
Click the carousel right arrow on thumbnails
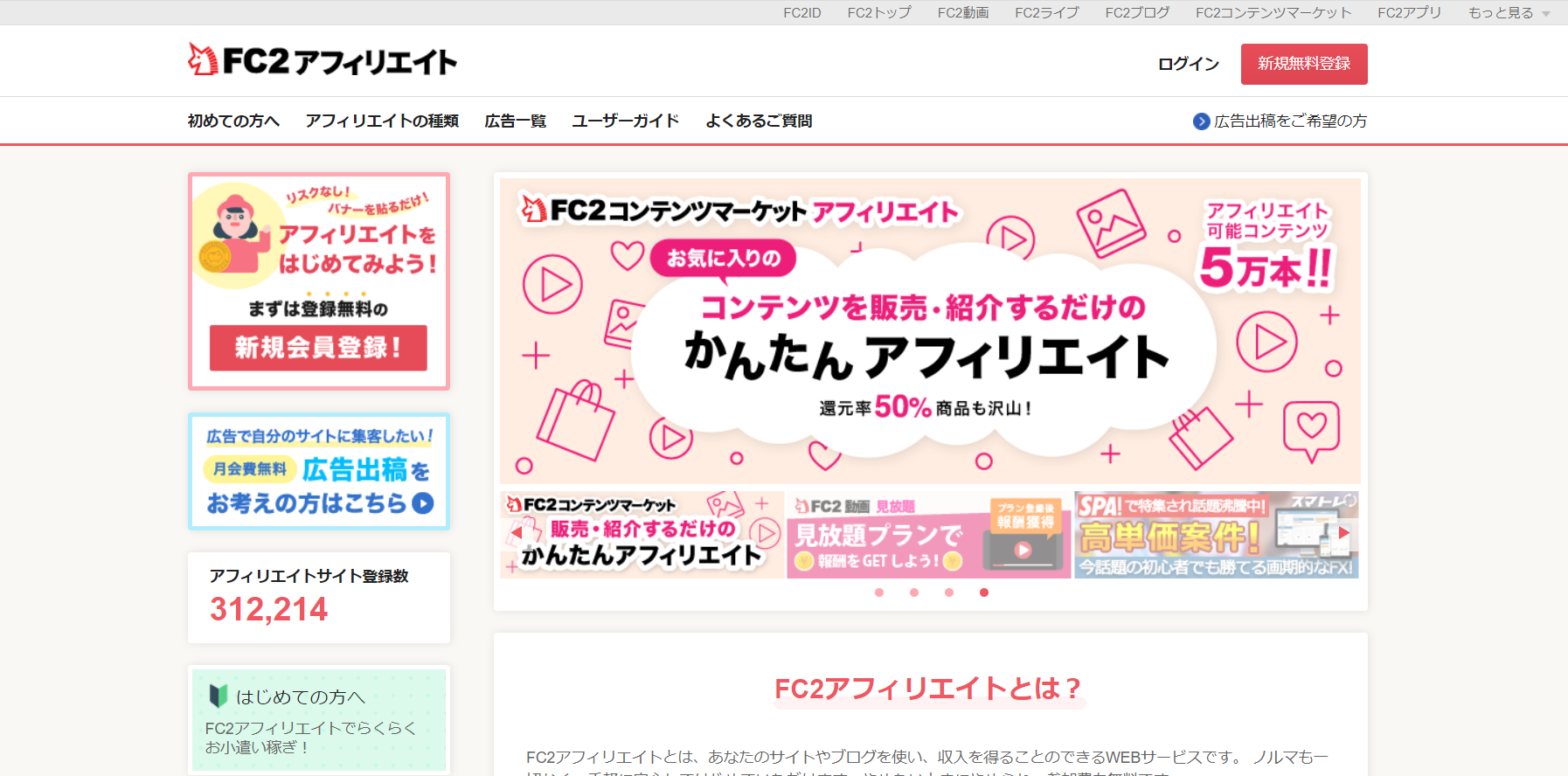1344,532
